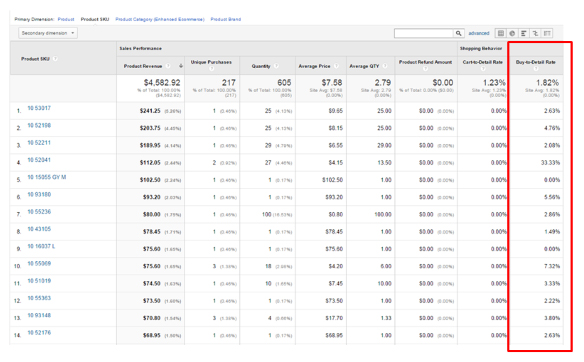Image resolution: width=584 pixels, height=362 pixels.
Task: Sort by Unique Purchases column header
Action: pos(211,62)
